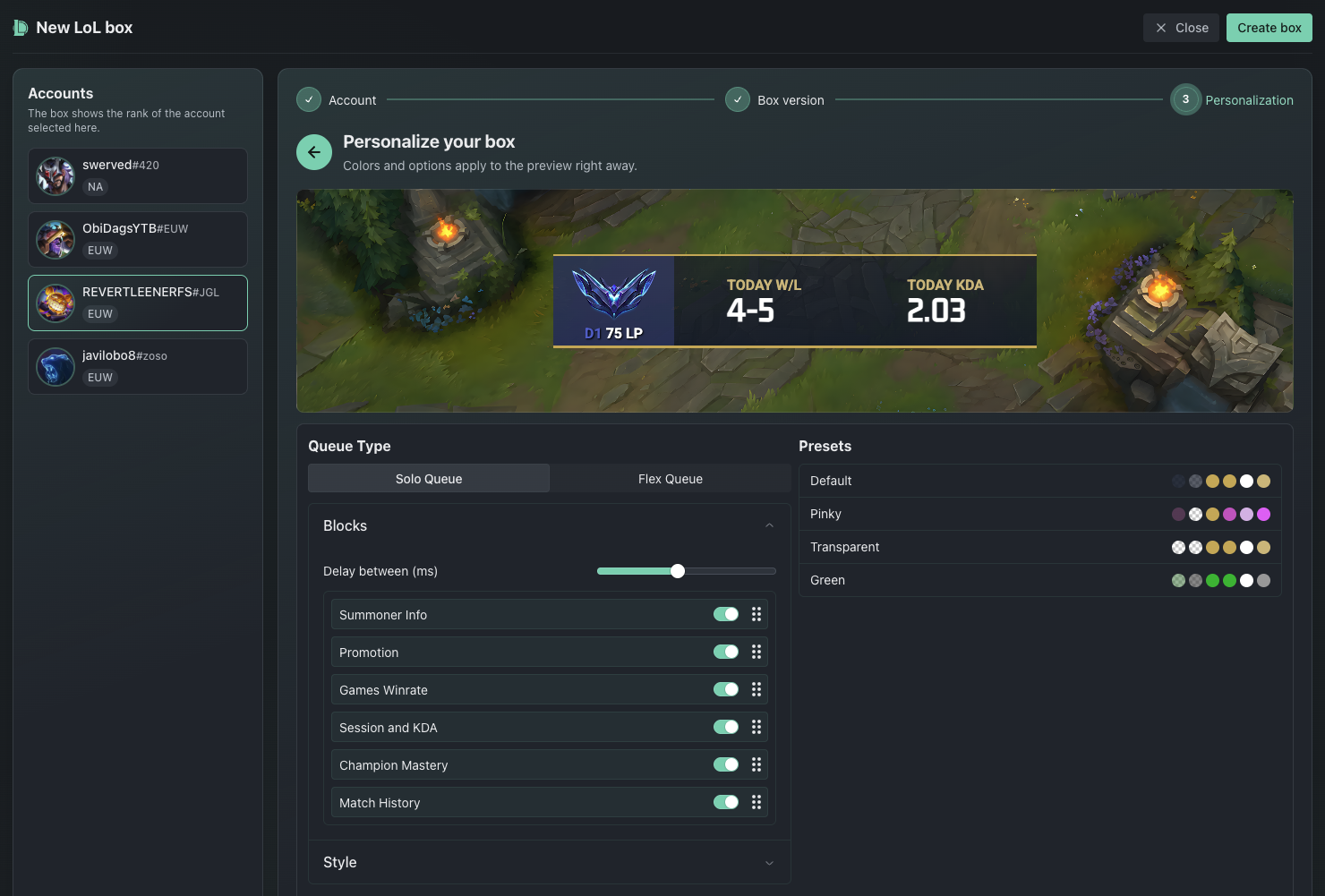Image resolution: width=1325 pixels, height=896 pixels.
Task: Click ObiDagsYTB account avatar
Action: (56, 240)
